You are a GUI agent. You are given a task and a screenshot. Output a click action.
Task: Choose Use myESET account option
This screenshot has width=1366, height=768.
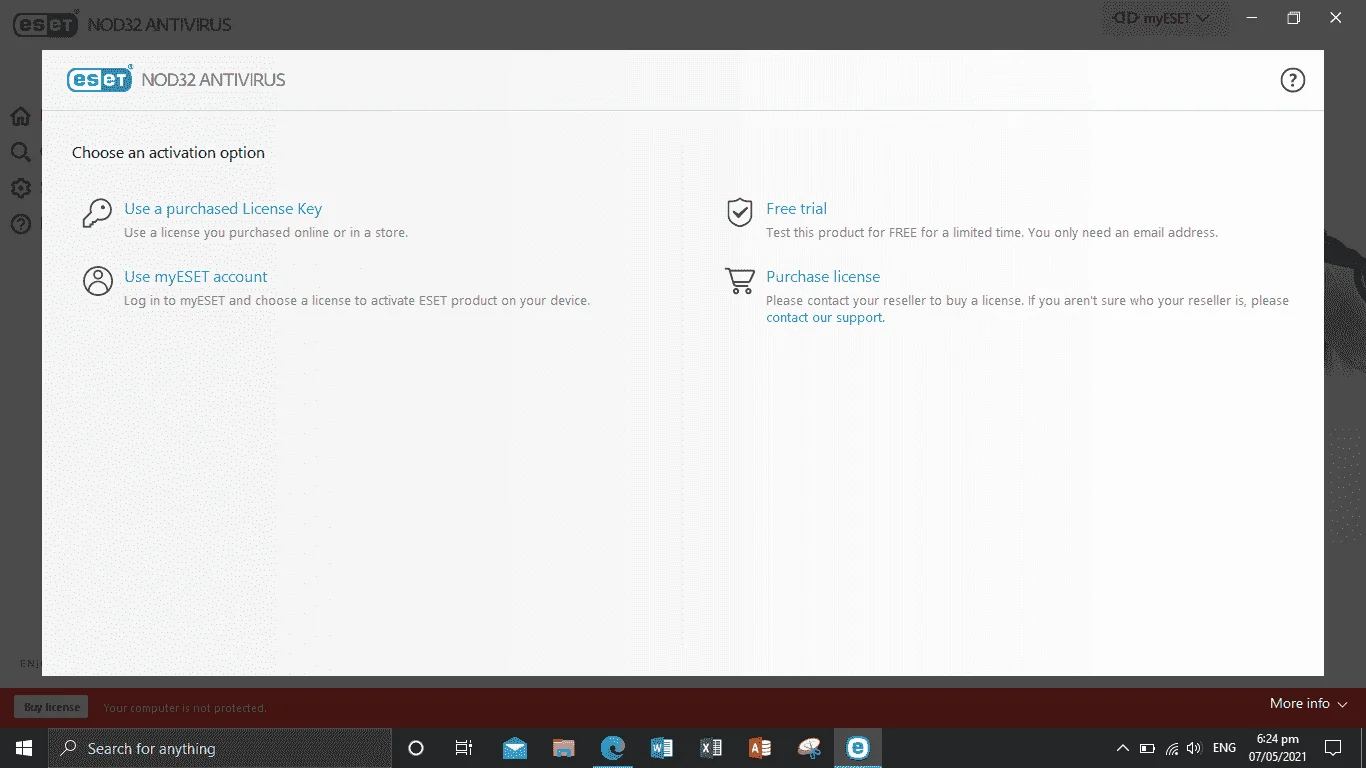196,277
